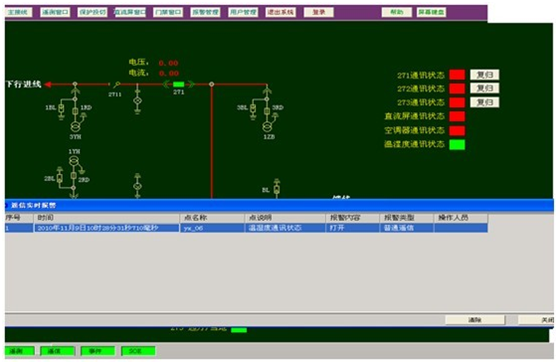
Task: Click 复归 button next to 273通讯状态
Action: pos(485,102)
